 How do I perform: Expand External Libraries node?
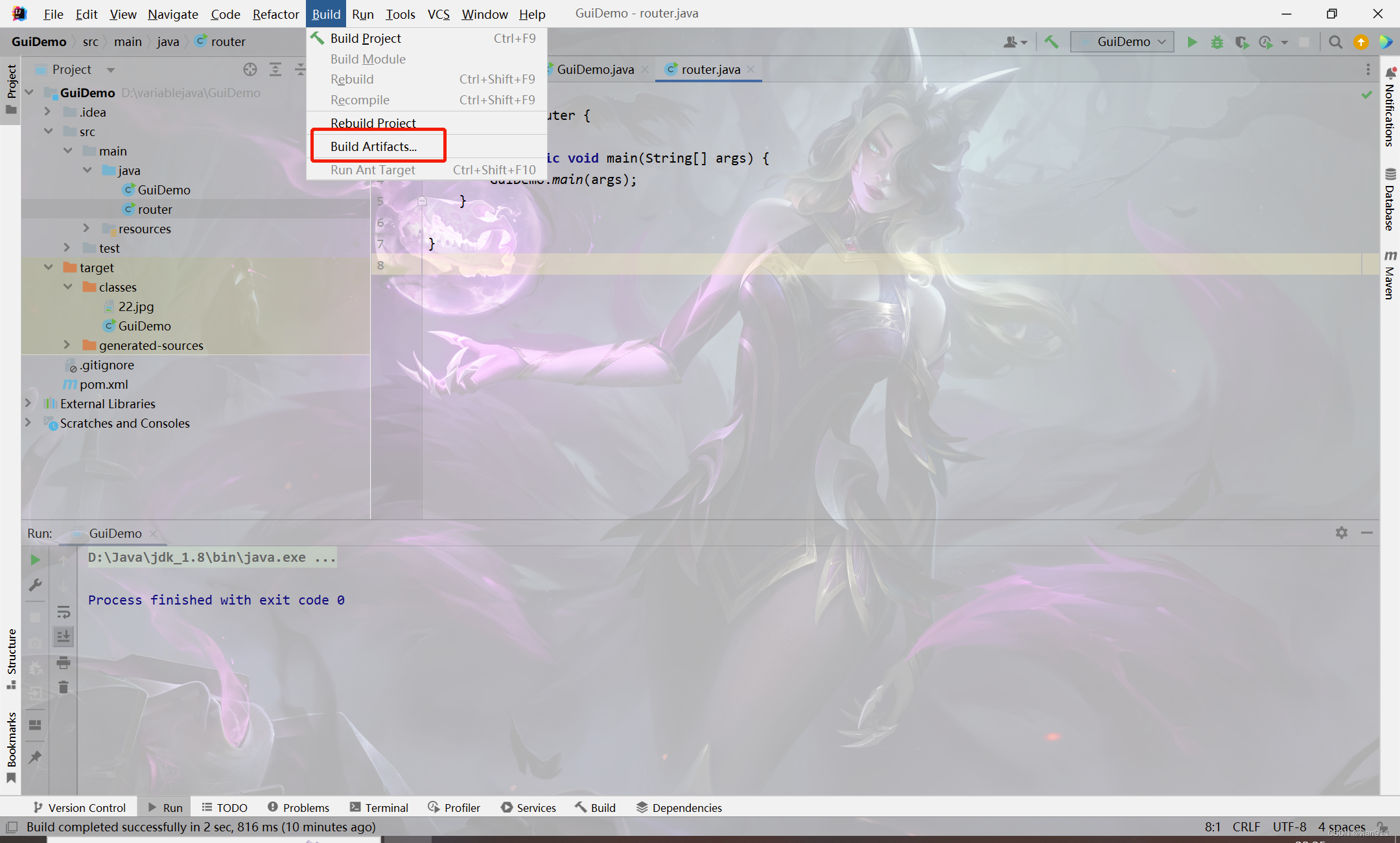28,404
